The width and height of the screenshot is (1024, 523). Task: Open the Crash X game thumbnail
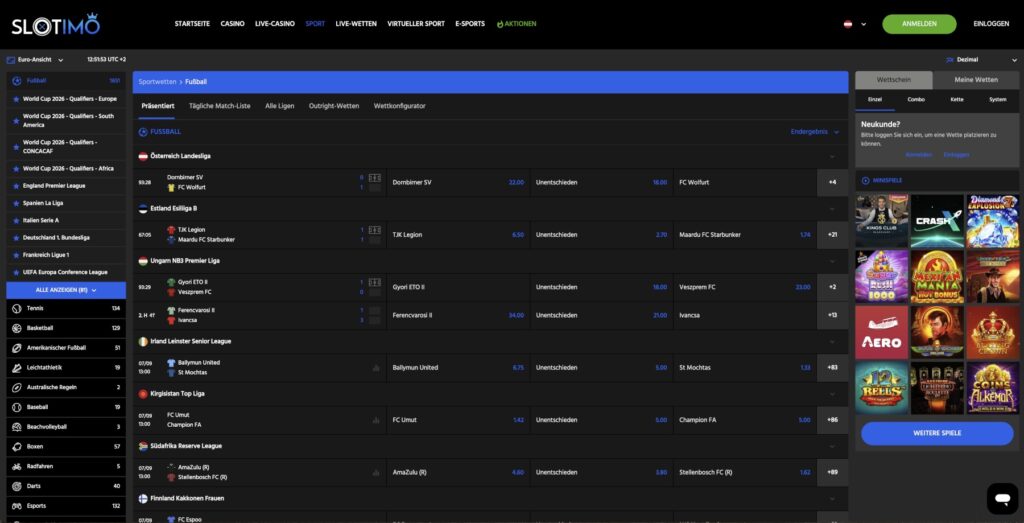pyautogui.click(x=936, y=221)
